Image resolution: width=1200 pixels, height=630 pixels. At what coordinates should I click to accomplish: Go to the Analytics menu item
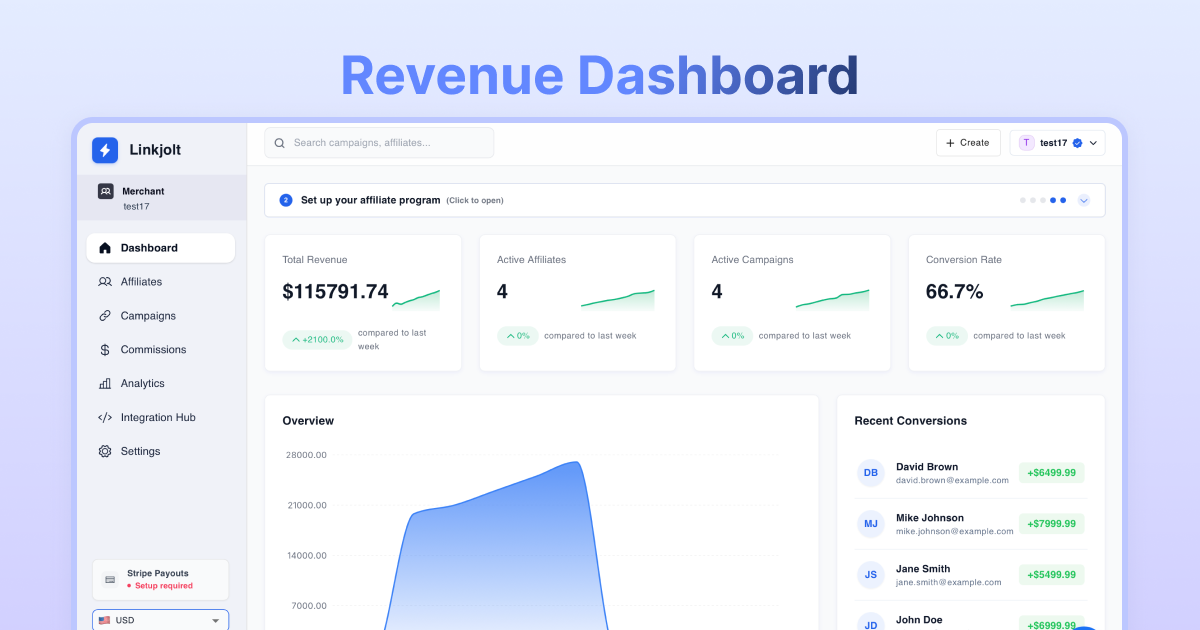pyautogui.click(x=142, y=384)
